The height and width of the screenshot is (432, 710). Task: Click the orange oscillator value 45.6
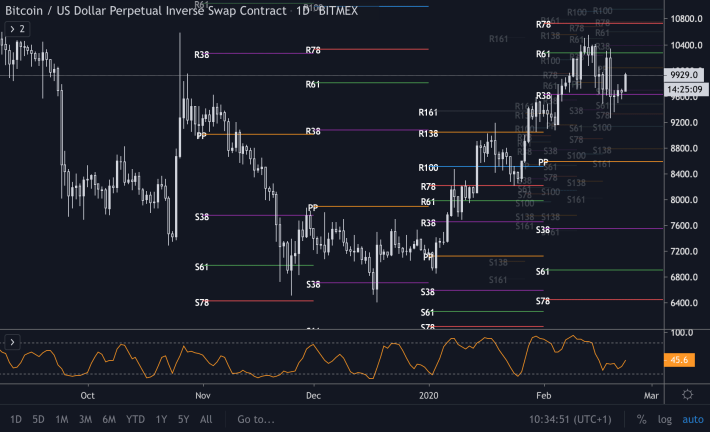pos(679,360)
